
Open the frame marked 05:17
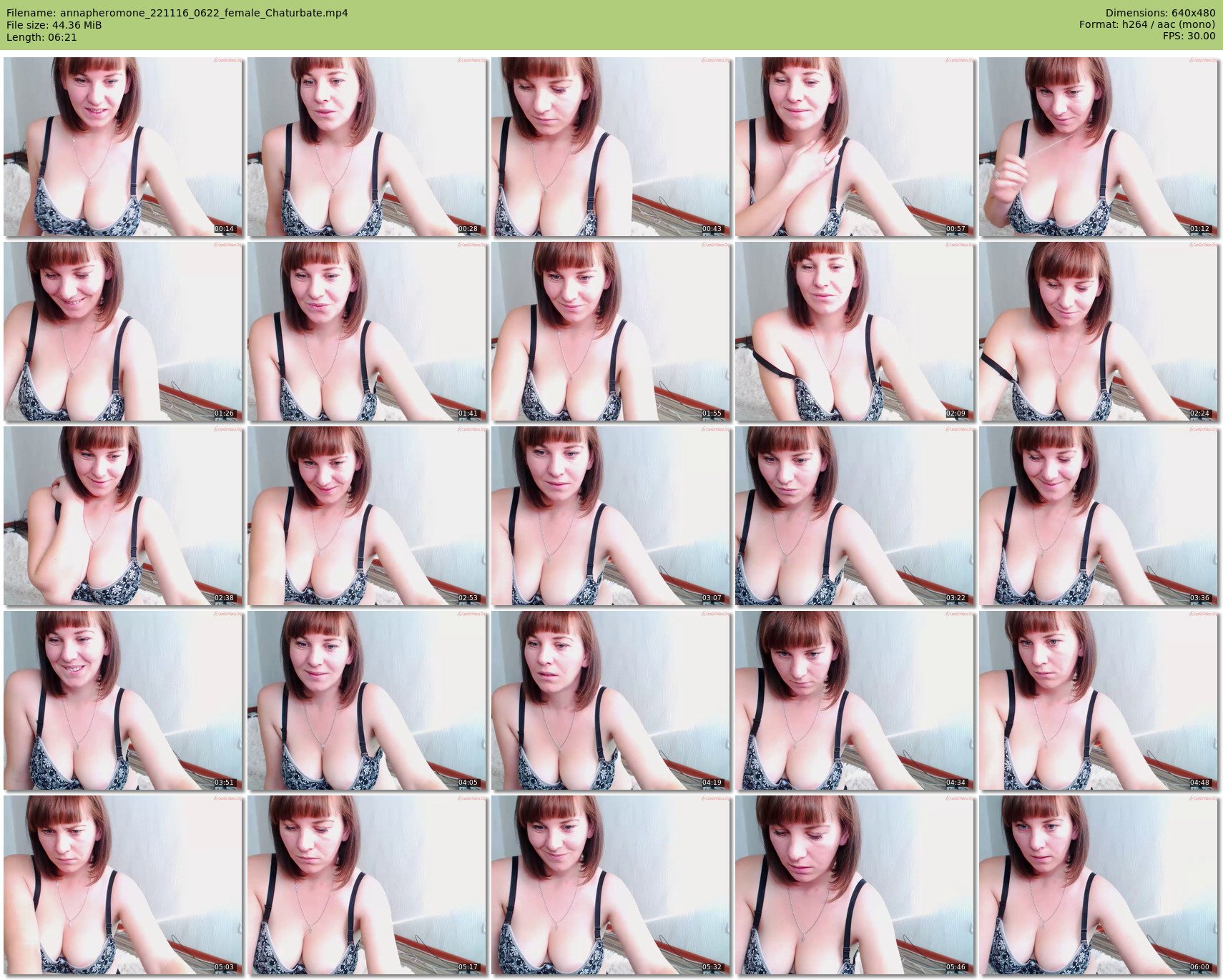(x=367, y=885)
